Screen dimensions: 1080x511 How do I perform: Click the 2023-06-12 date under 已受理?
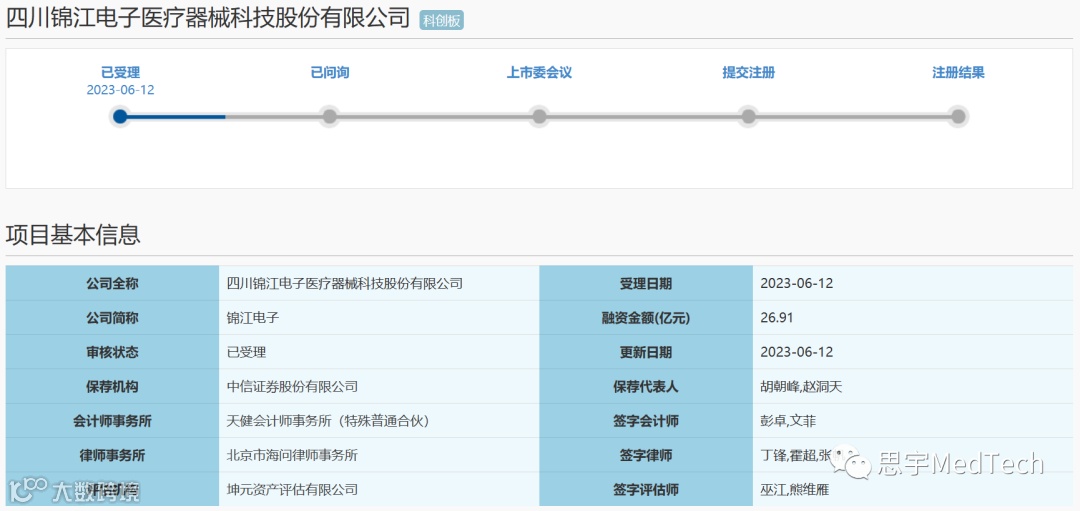click(x=121, y=90)
